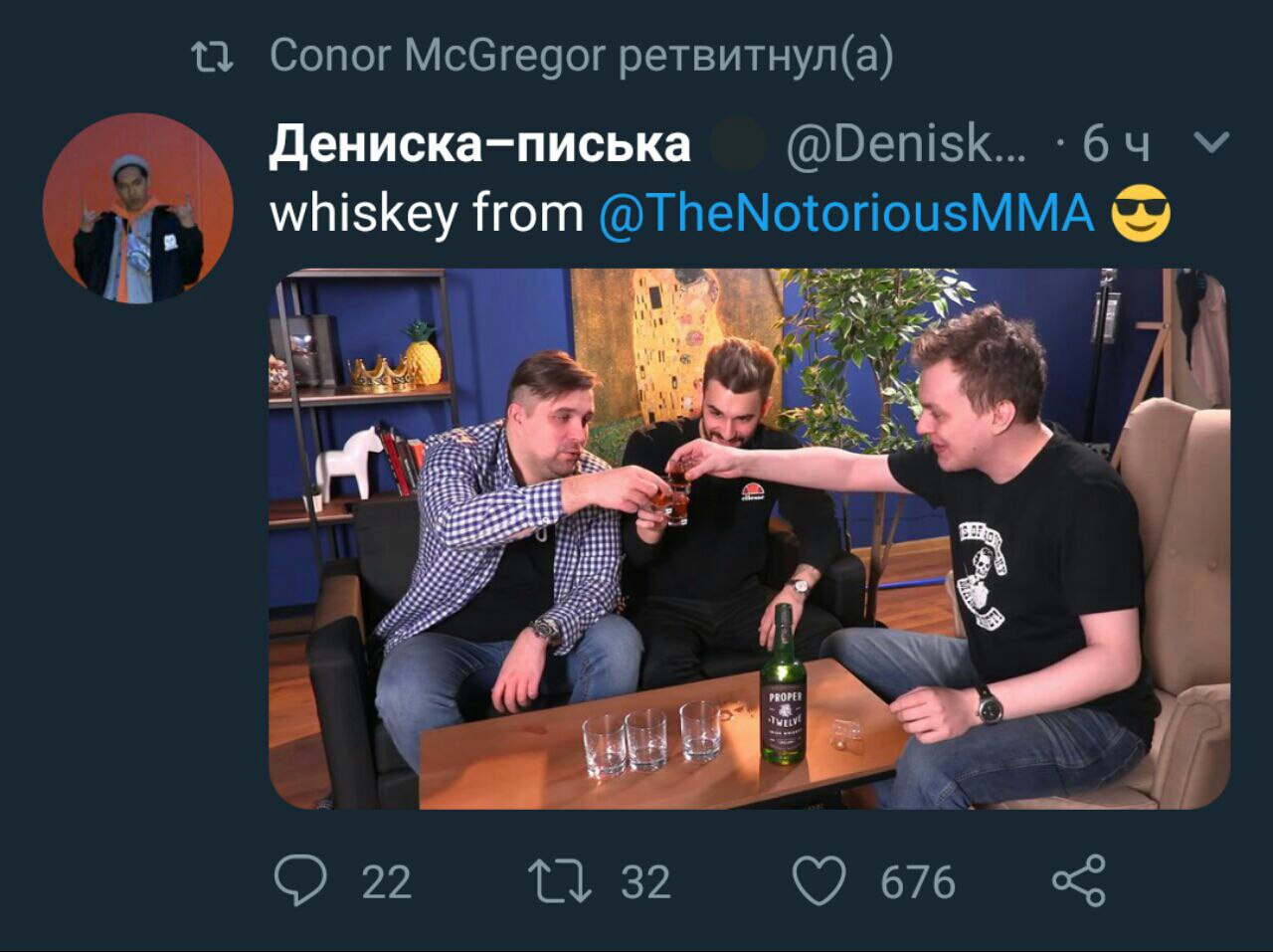
Task: Click the reply count 22
Action: [386, 882]
